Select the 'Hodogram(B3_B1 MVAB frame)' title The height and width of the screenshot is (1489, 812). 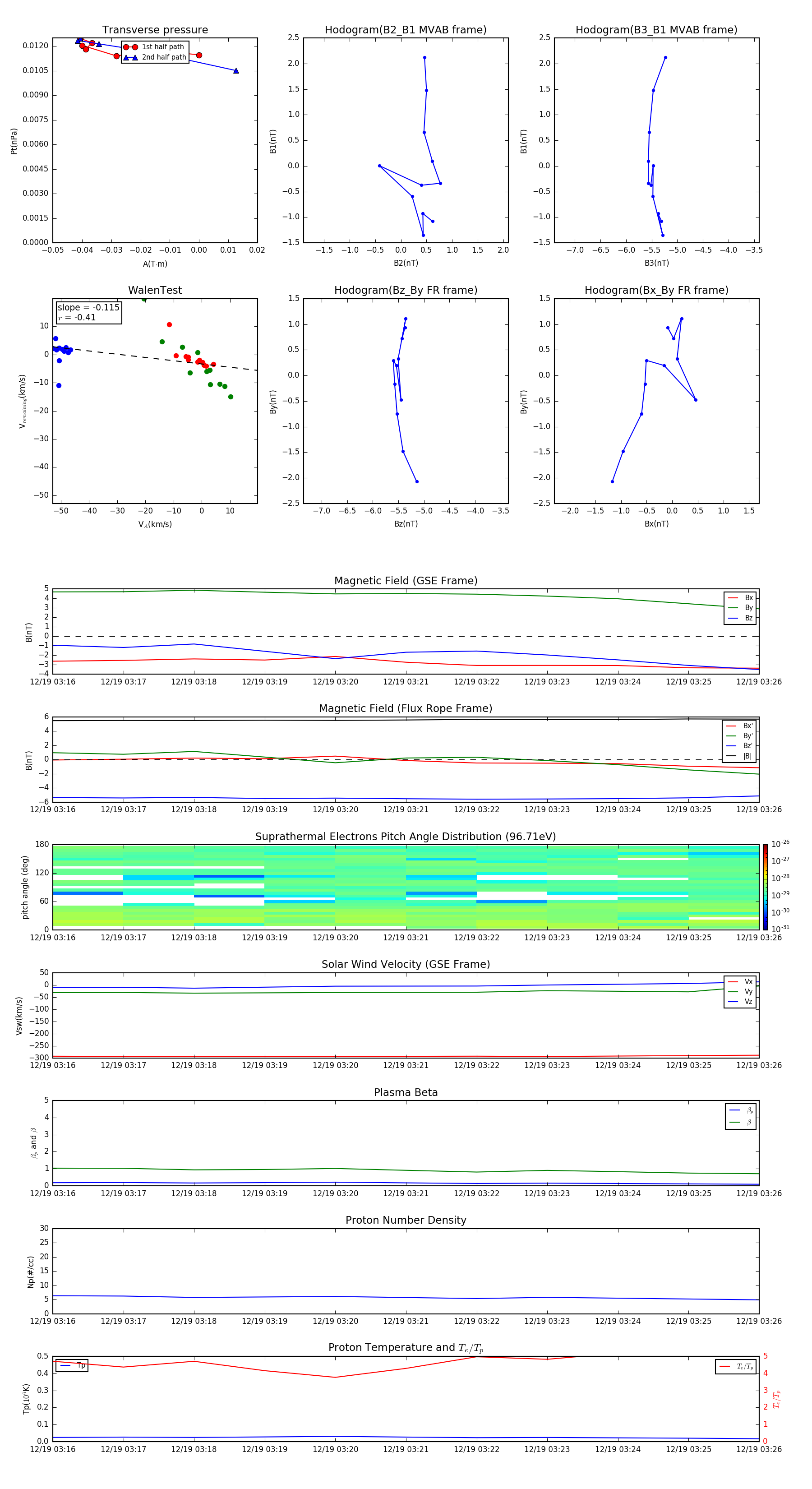point(656,30)
